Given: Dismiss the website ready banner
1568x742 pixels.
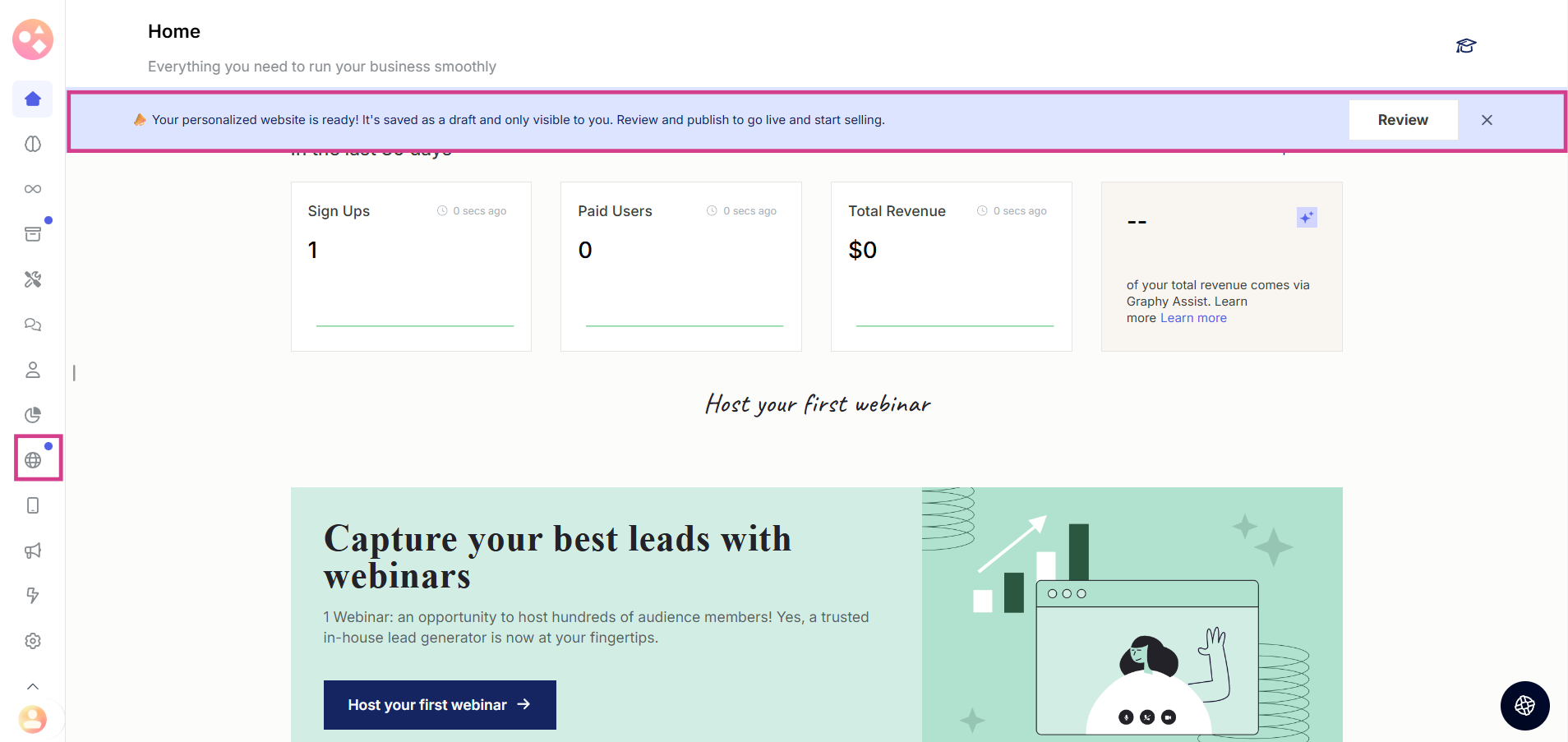Looking at the screenshot, I should pos(1487,120).
